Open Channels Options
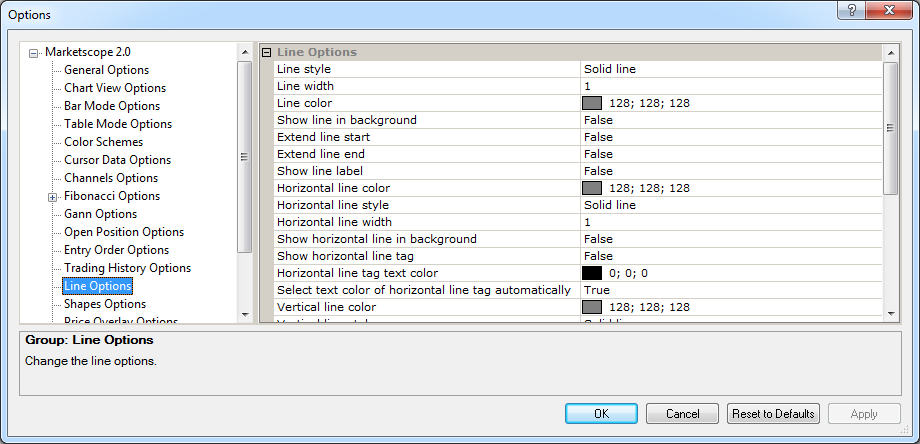This screenshot has height=444, width=920. pos(111,178)
